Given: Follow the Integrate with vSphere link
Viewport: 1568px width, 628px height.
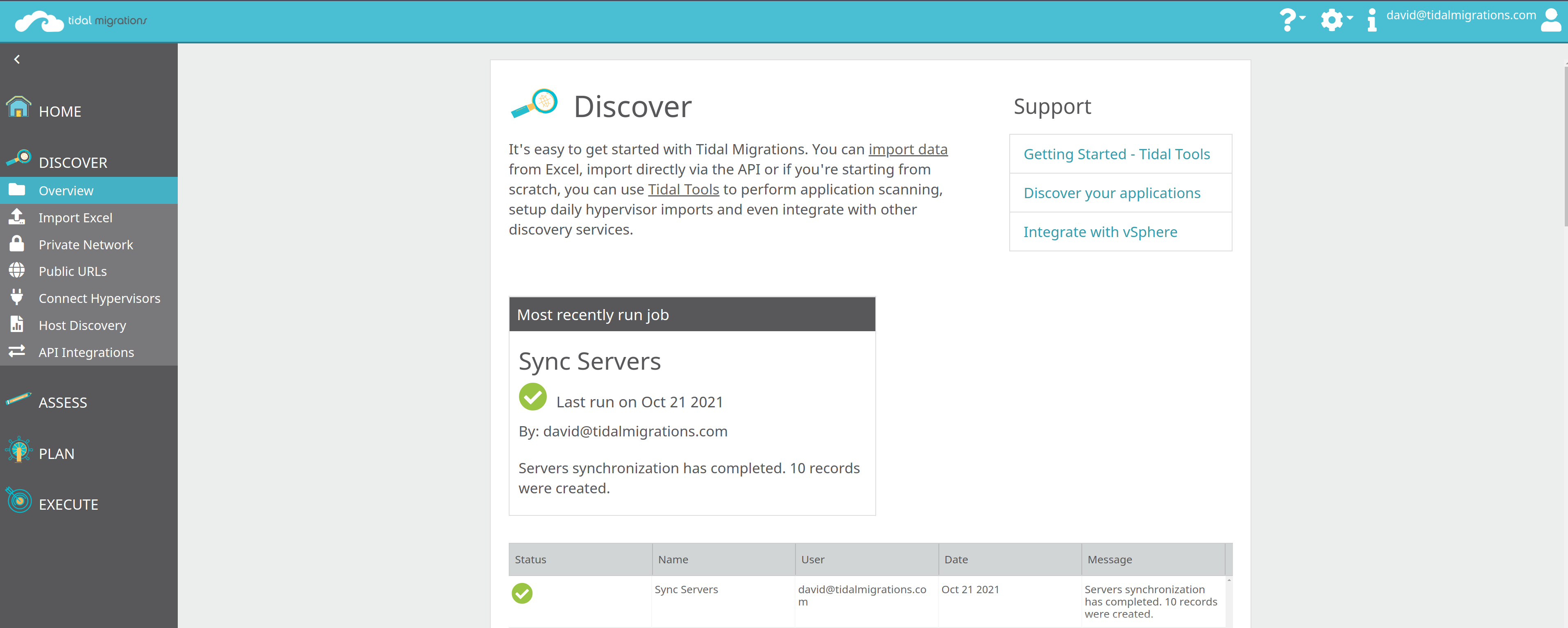Looking at the screenshot, I should [x=1100, y=231].
